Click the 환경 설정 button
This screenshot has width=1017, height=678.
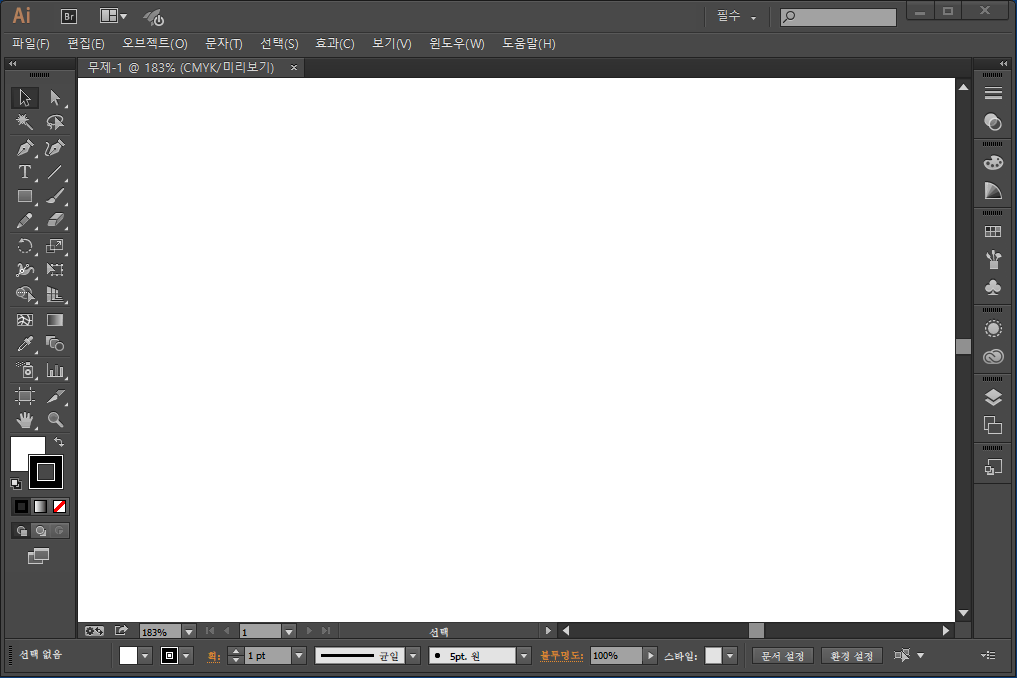(852, 656)
